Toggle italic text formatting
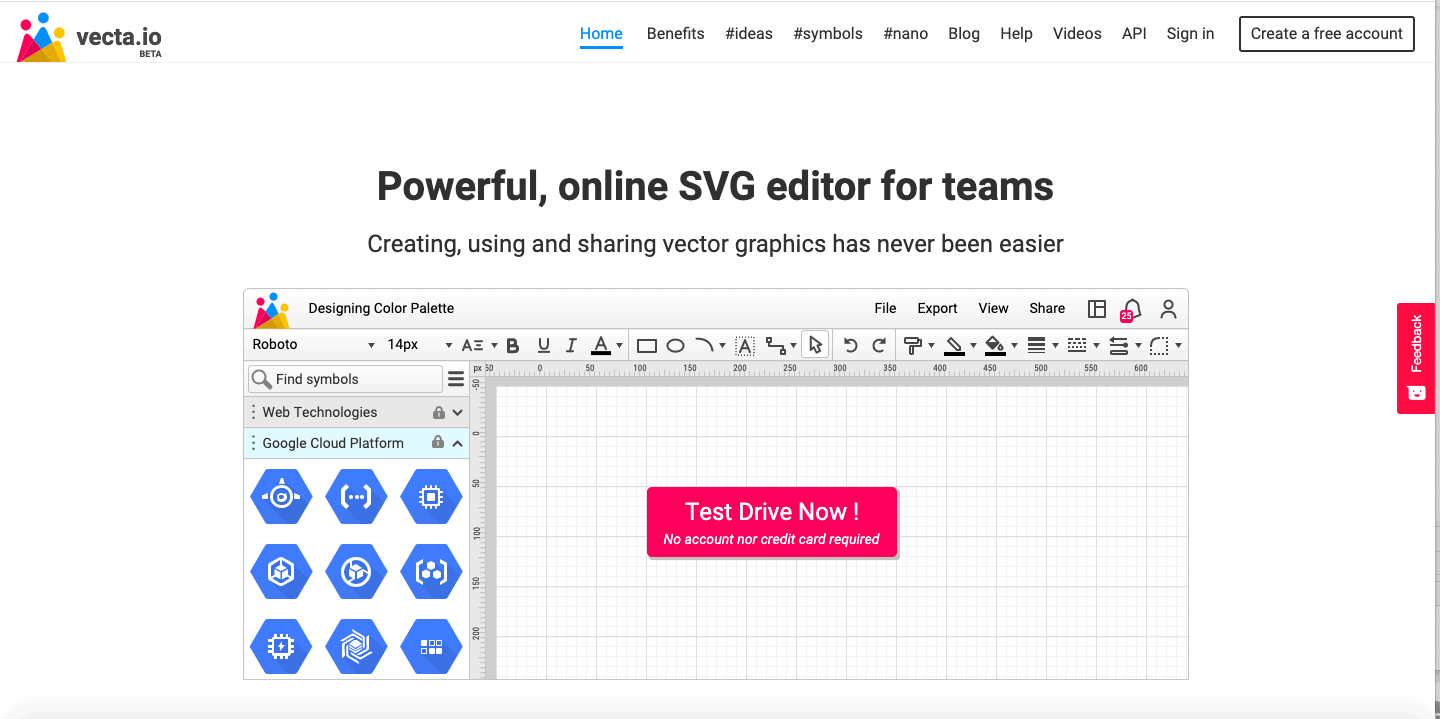This screenshot has width=1440, height=719. click(x=571, y=345)
